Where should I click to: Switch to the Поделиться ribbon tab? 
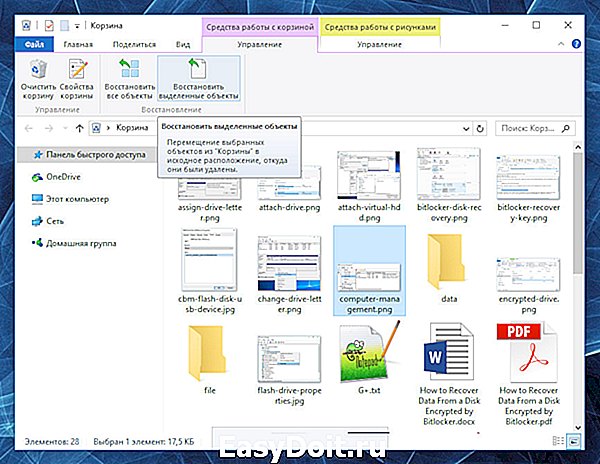coord(134,44)
